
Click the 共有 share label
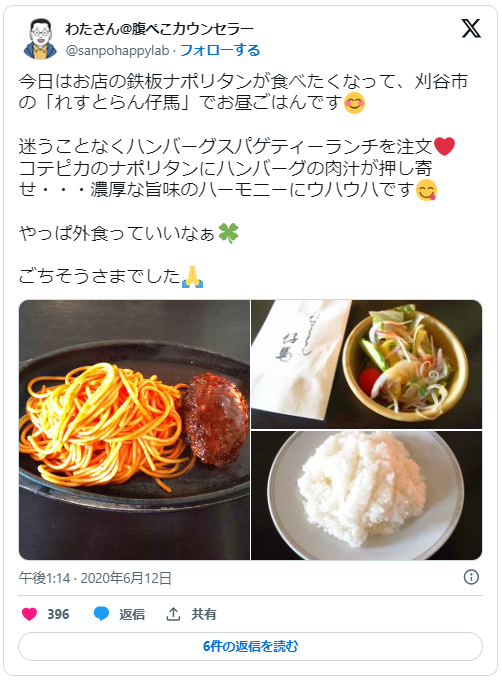pyautogui.click(x=204, y=614)
